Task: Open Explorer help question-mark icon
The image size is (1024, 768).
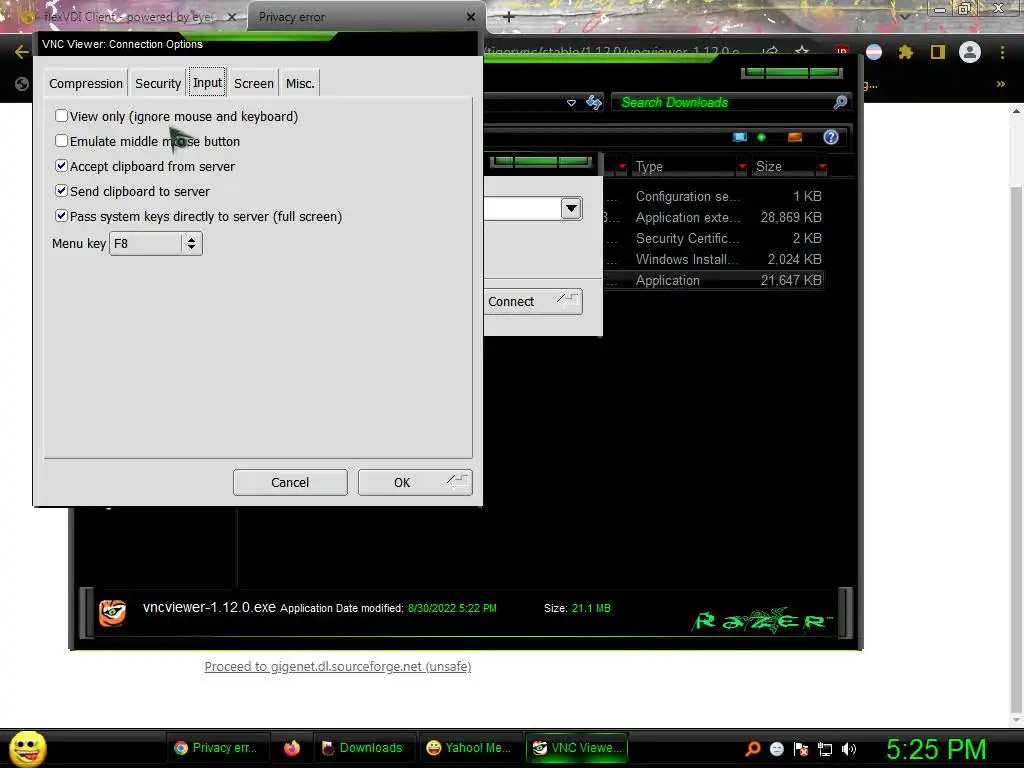Action: point(831,137)
